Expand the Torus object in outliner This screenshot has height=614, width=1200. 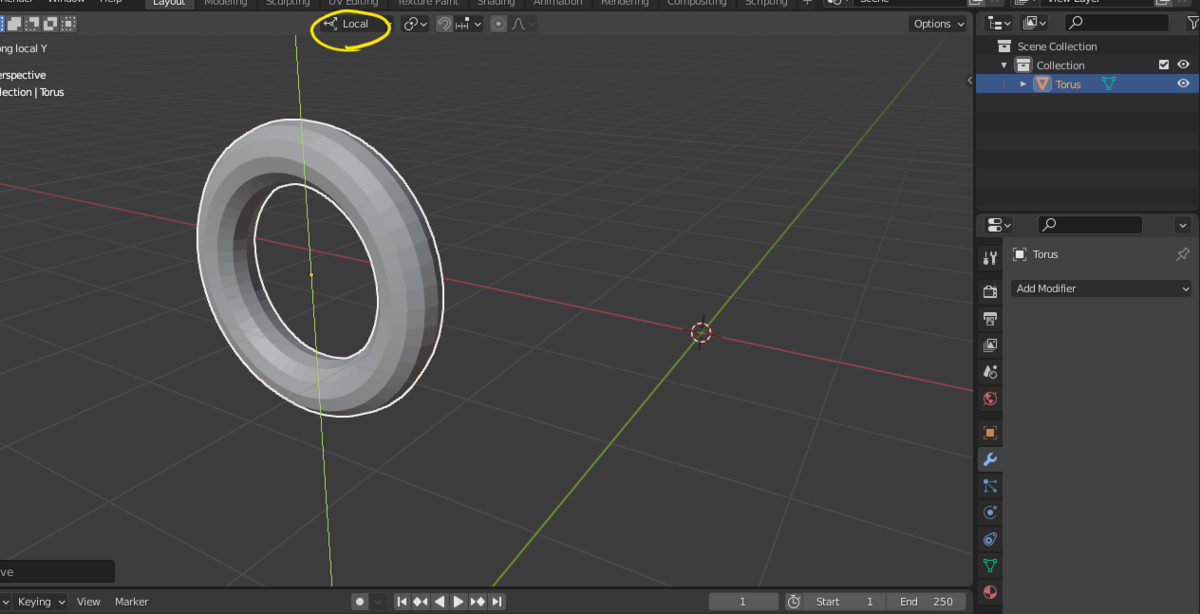pos(1023,84)
